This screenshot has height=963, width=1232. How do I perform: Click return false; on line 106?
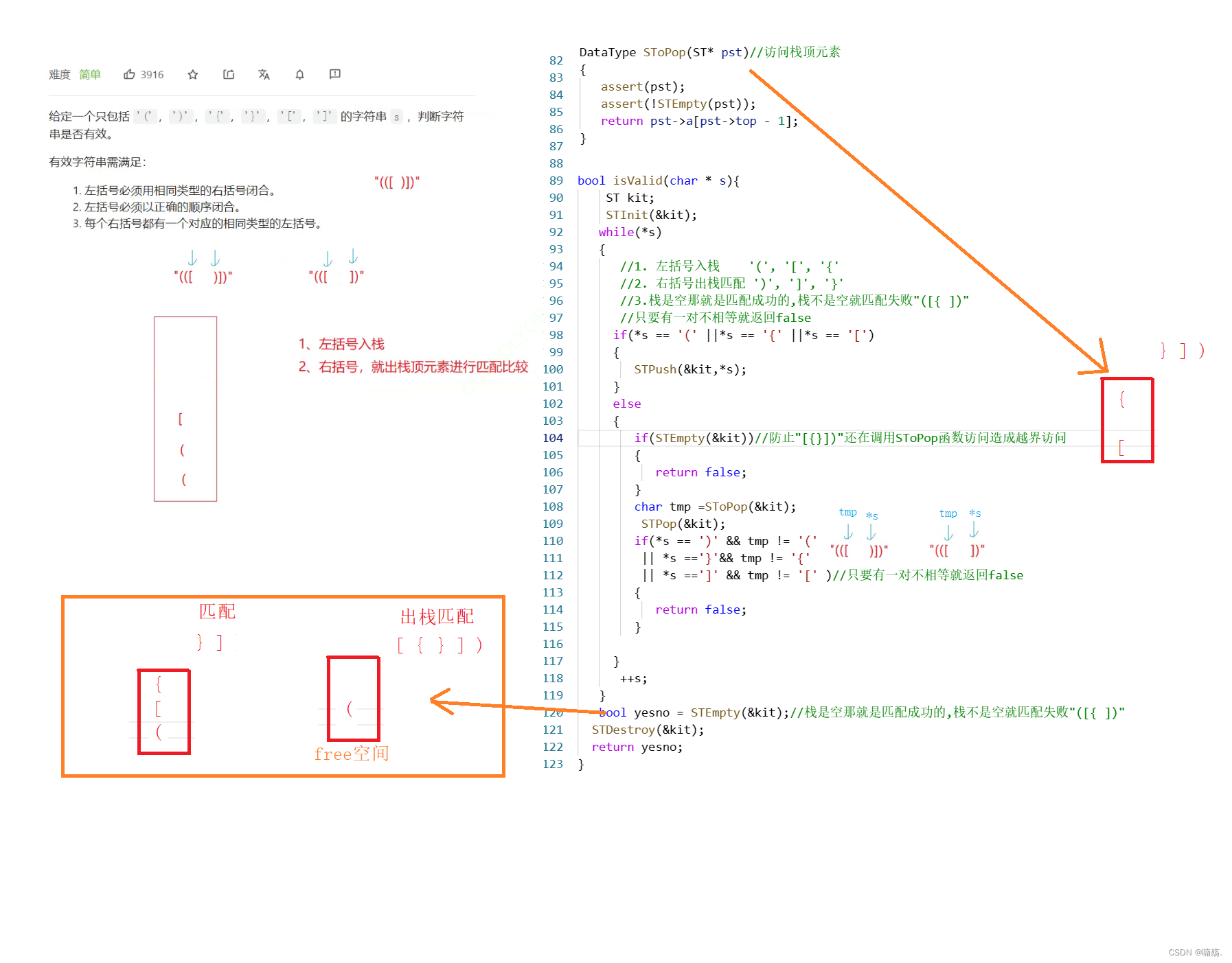700,472
